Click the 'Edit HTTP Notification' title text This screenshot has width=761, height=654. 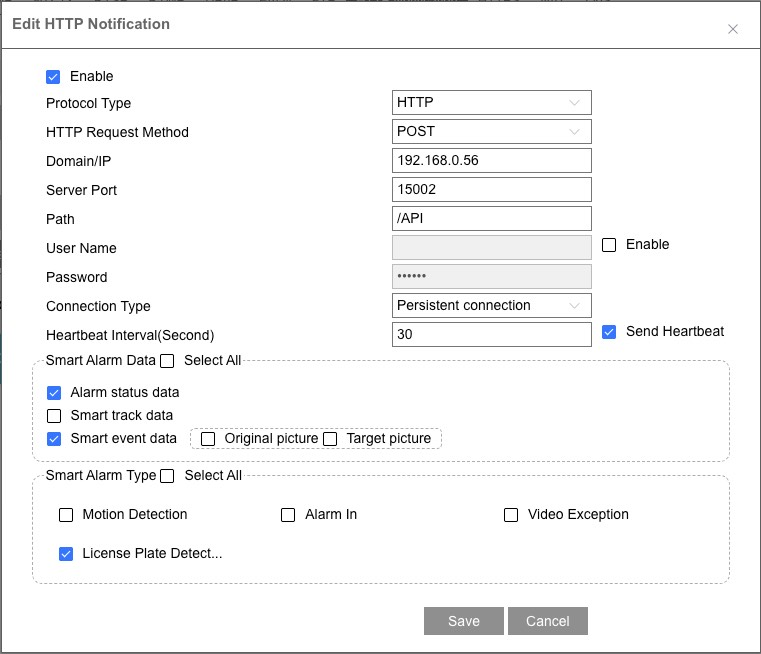click(91, 24)
